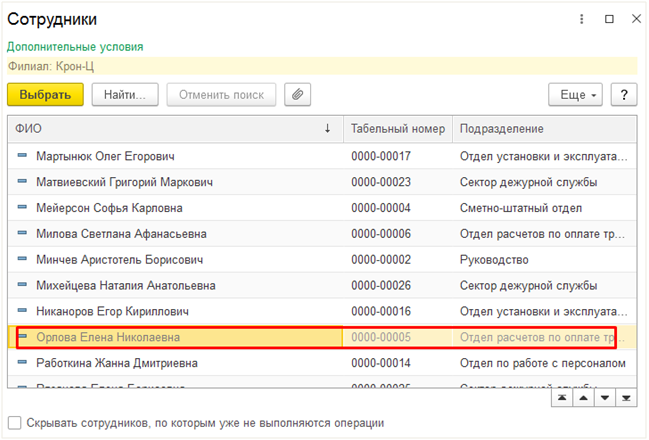
Task: Toggle the hide inactive employees checkbox
Action: pyautogui.click(x=14, y=423)
